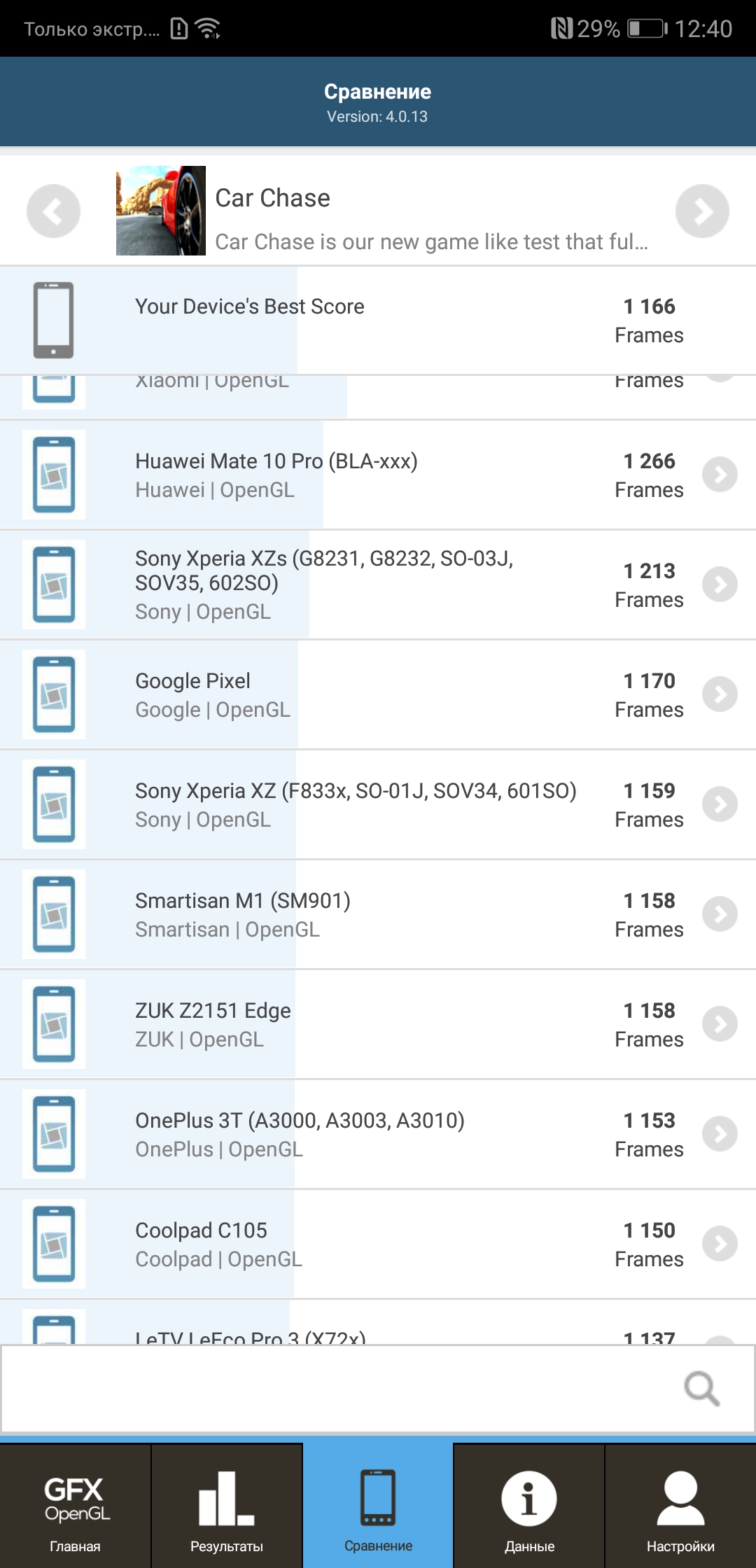Tap OnePlus | OpenGL vendor label
Image resolution: width=756 pixels, height=1568 pixels.
219,1149
